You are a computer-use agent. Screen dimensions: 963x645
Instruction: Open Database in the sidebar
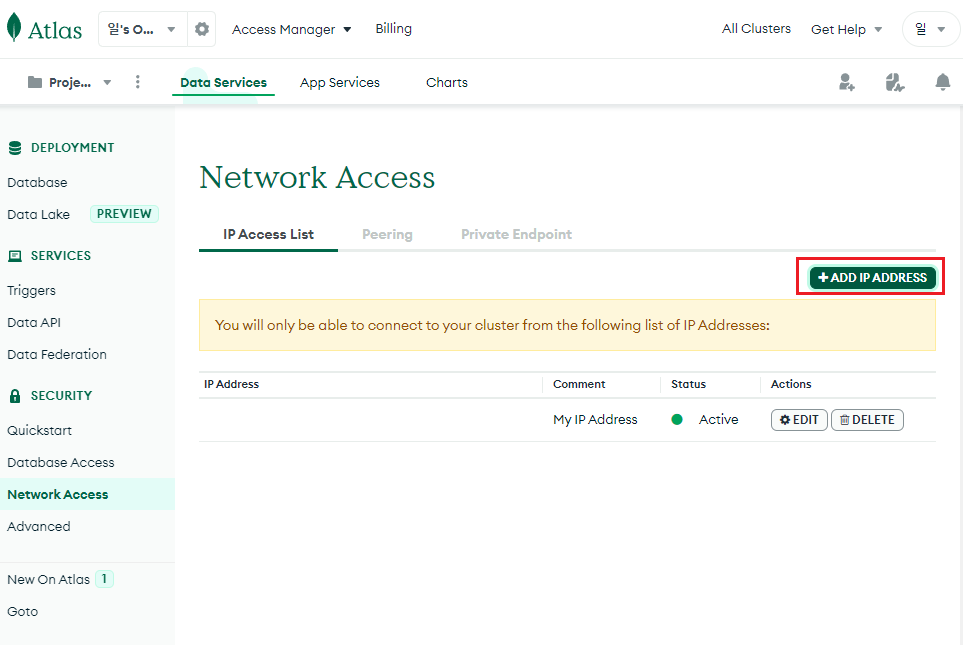(x=37, y=182)
